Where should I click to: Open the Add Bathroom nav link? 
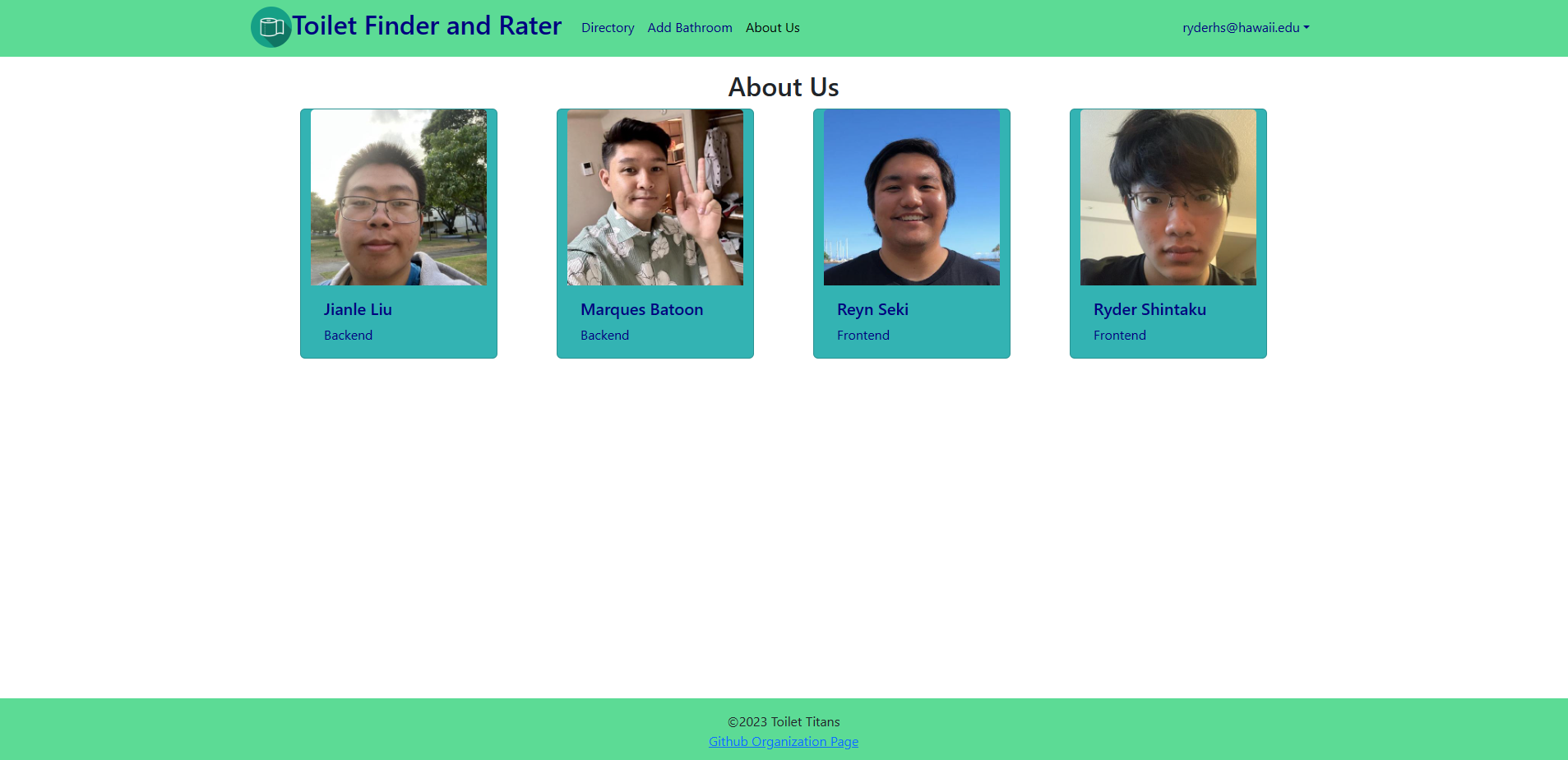(689, 28)
